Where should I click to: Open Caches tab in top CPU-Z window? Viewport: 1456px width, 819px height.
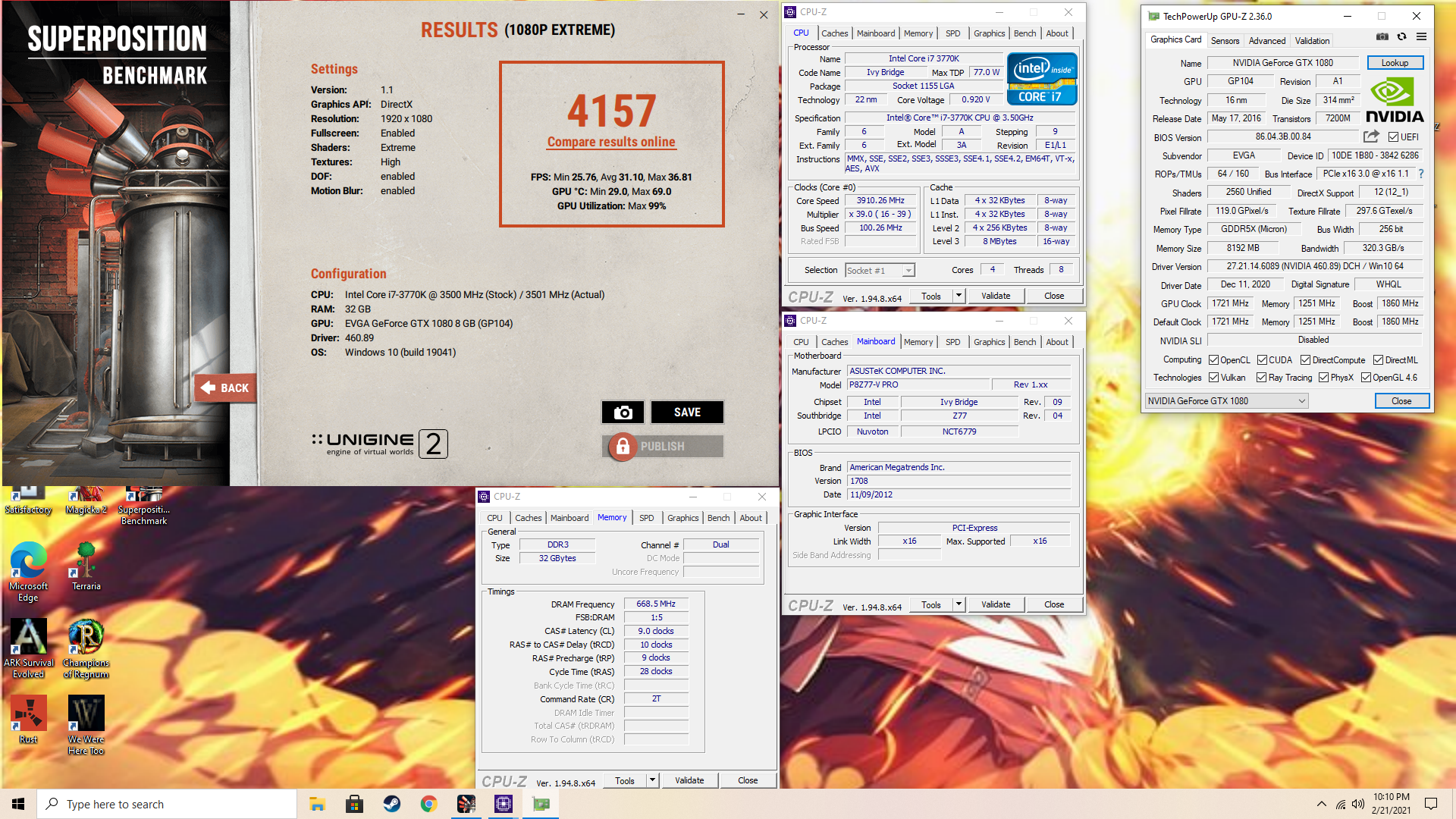click(834, 33)
